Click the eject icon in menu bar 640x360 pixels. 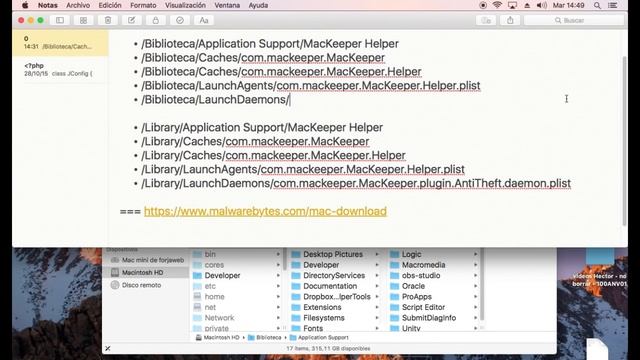point(527,5)
